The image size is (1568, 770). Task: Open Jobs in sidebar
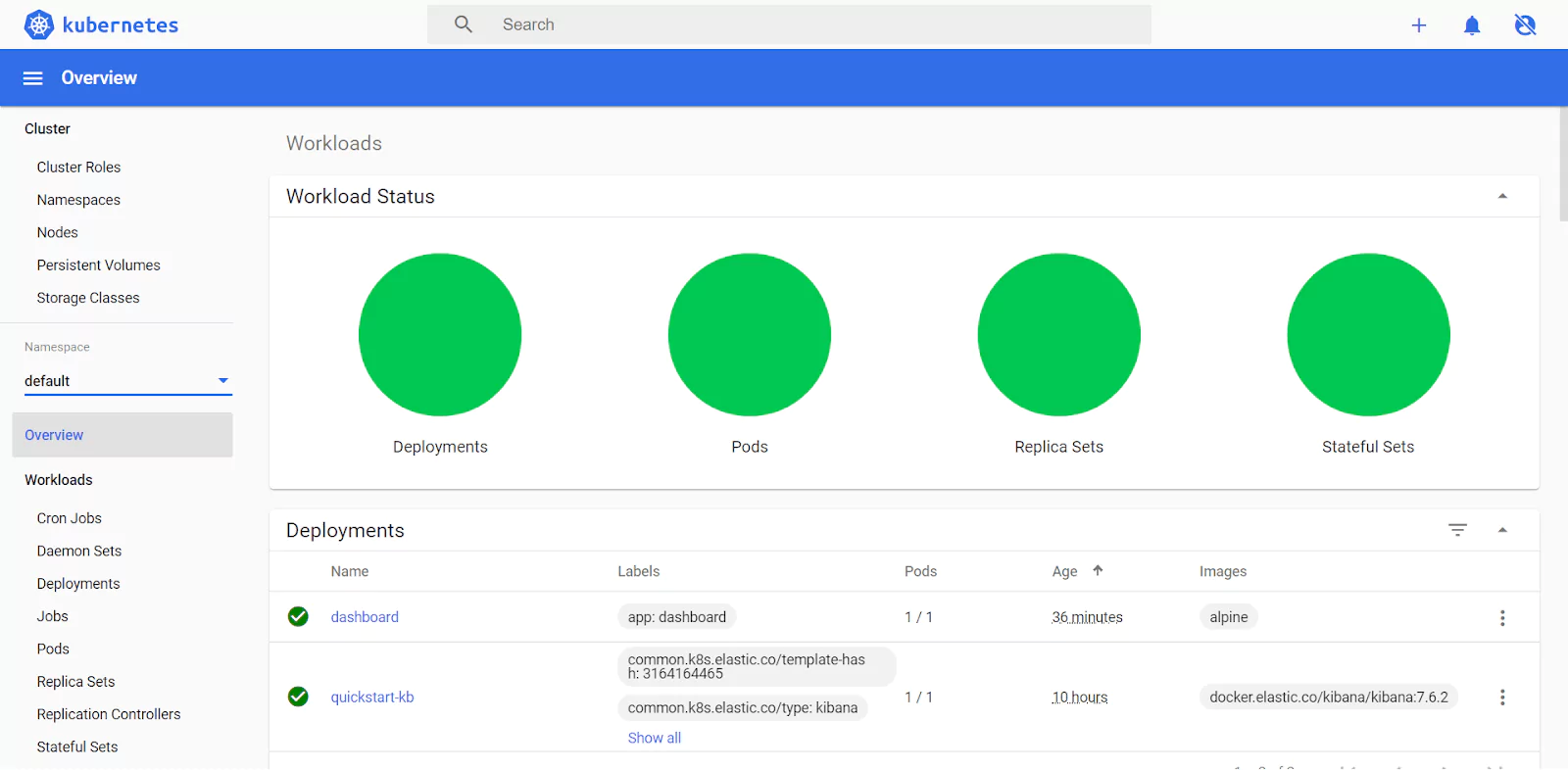pos(53,616)
